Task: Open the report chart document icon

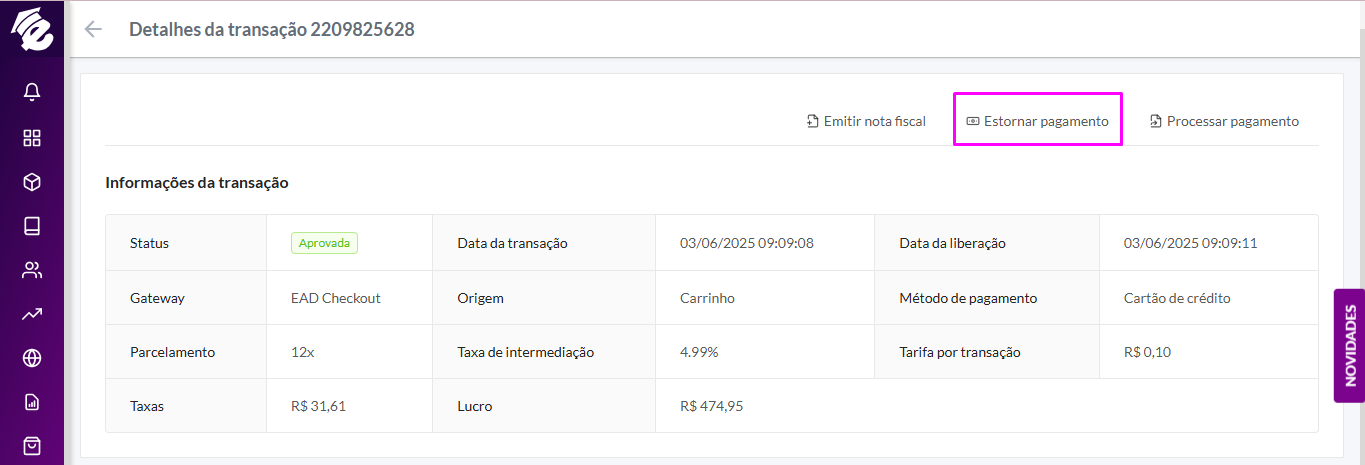Action: click(32, 402)
